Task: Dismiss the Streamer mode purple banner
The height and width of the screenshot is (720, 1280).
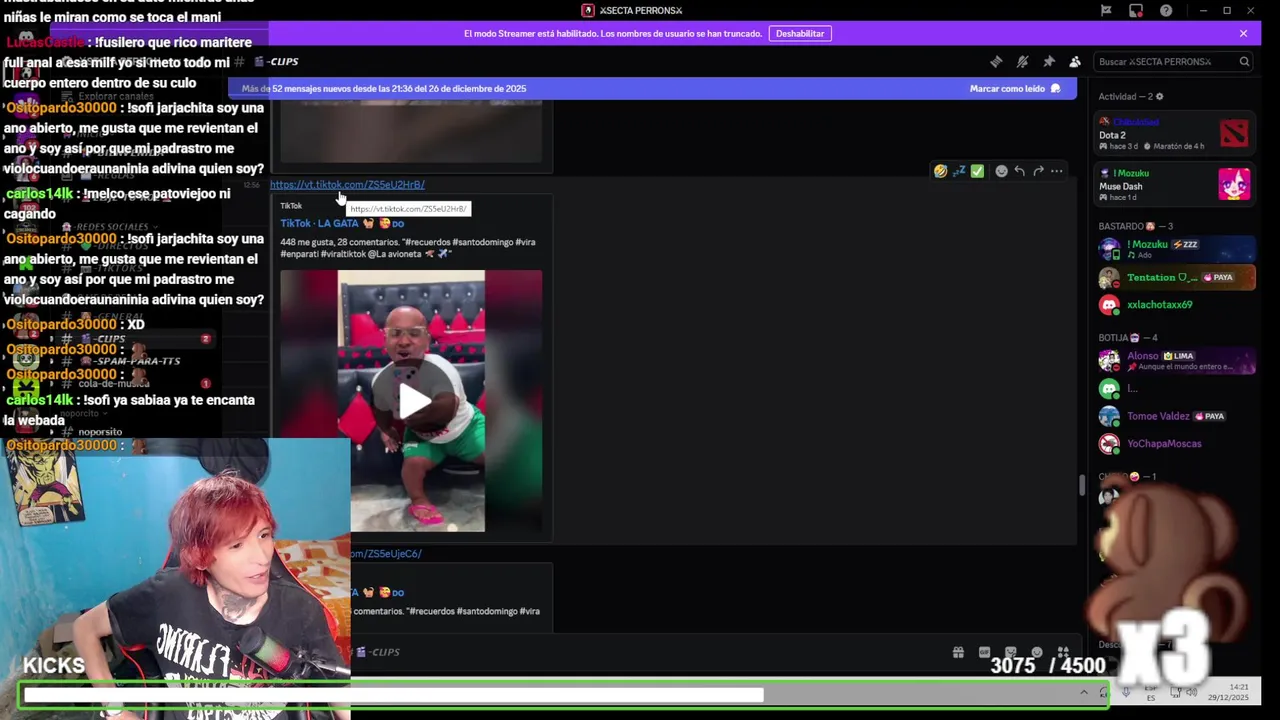Action: point(1243,33)
